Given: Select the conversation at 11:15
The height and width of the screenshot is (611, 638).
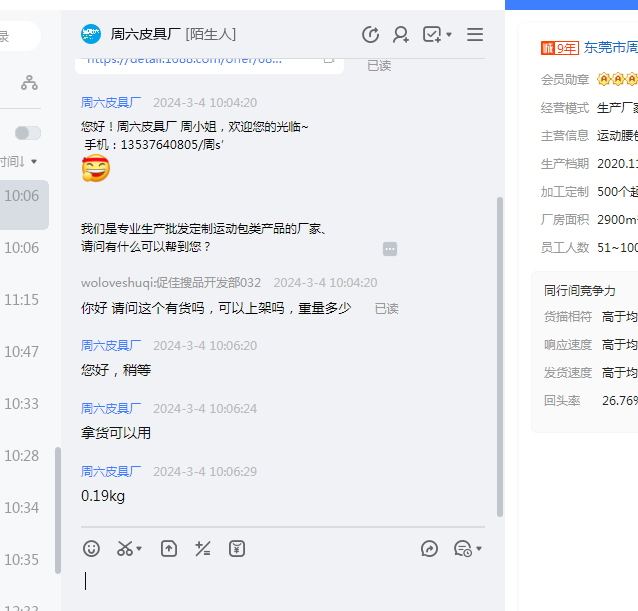Looking at the screenshot, I should click(21, 299).
